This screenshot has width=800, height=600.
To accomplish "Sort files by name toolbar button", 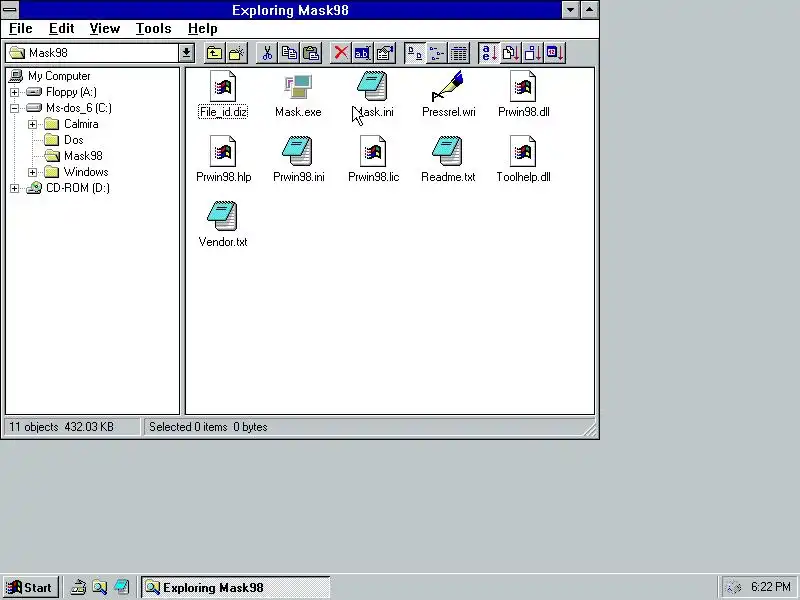I will point(489,53).
